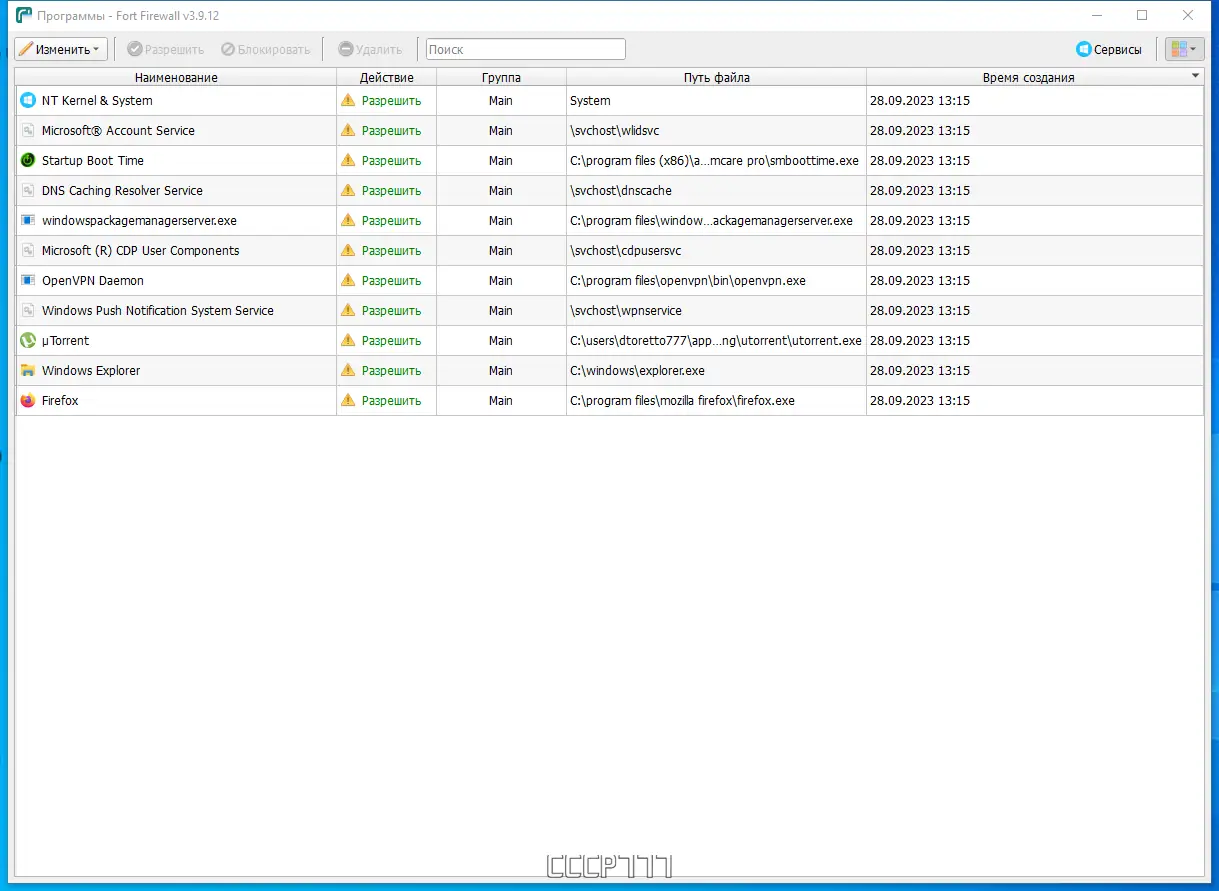Select Microsoft (R) CDP User Components entry

[x=141, y=250]
